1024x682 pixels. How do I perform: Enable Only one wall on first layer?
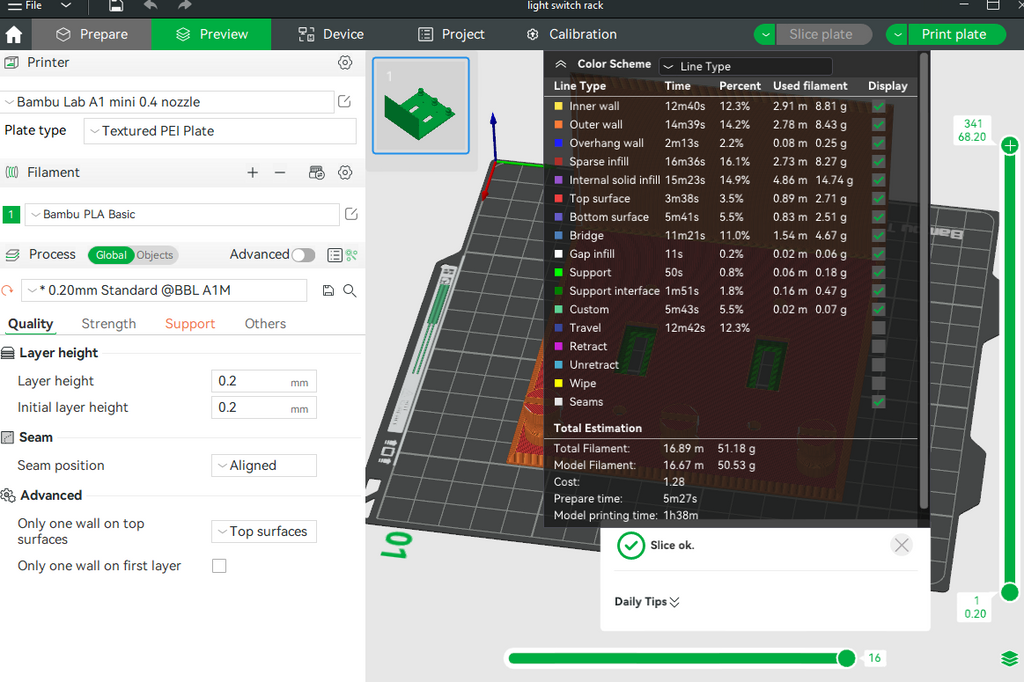coord(219,566)
